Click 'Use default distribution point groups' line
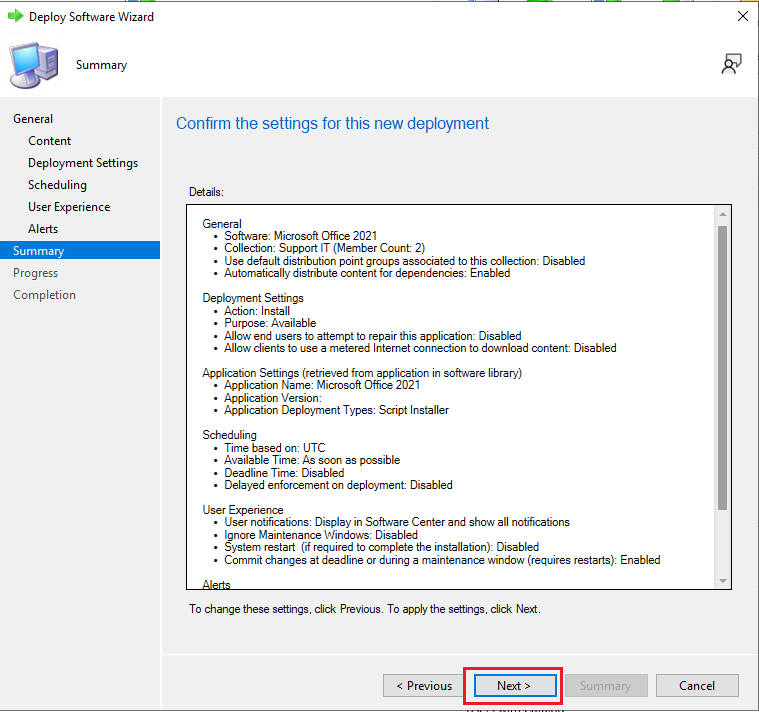 click(x=405, y=261)
